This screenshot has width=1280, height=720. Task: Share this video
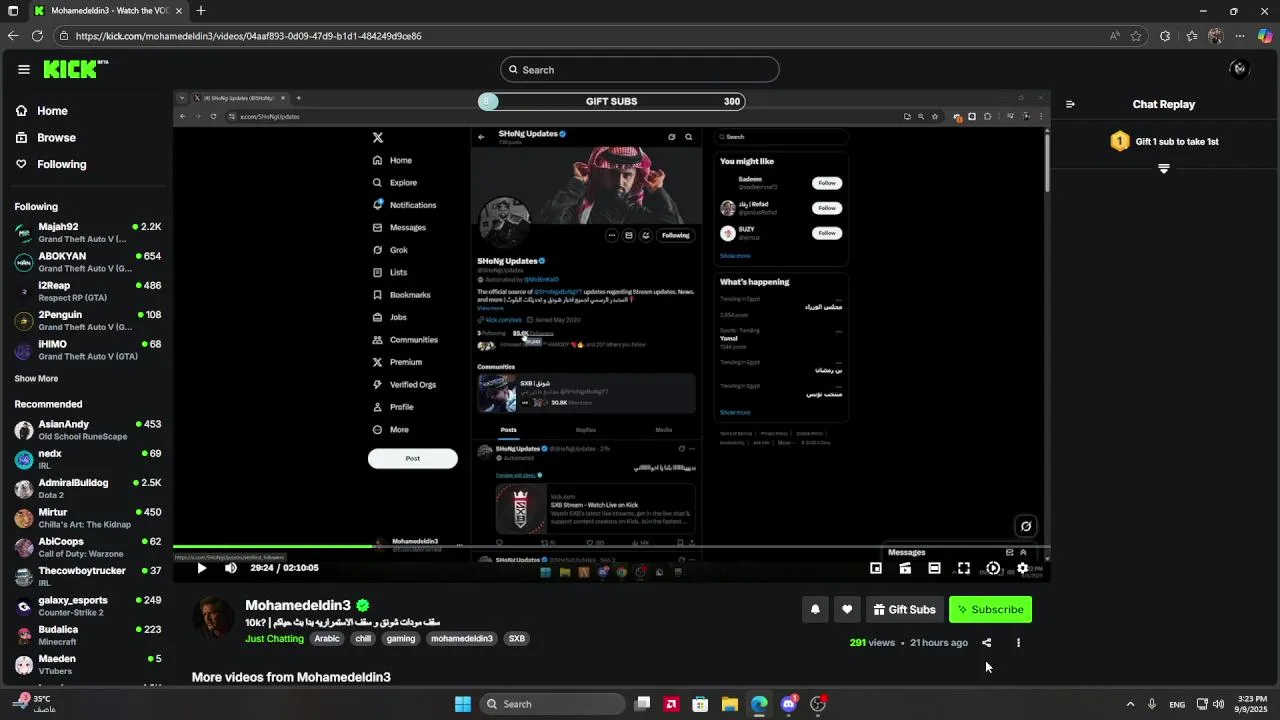coord(987,643)
